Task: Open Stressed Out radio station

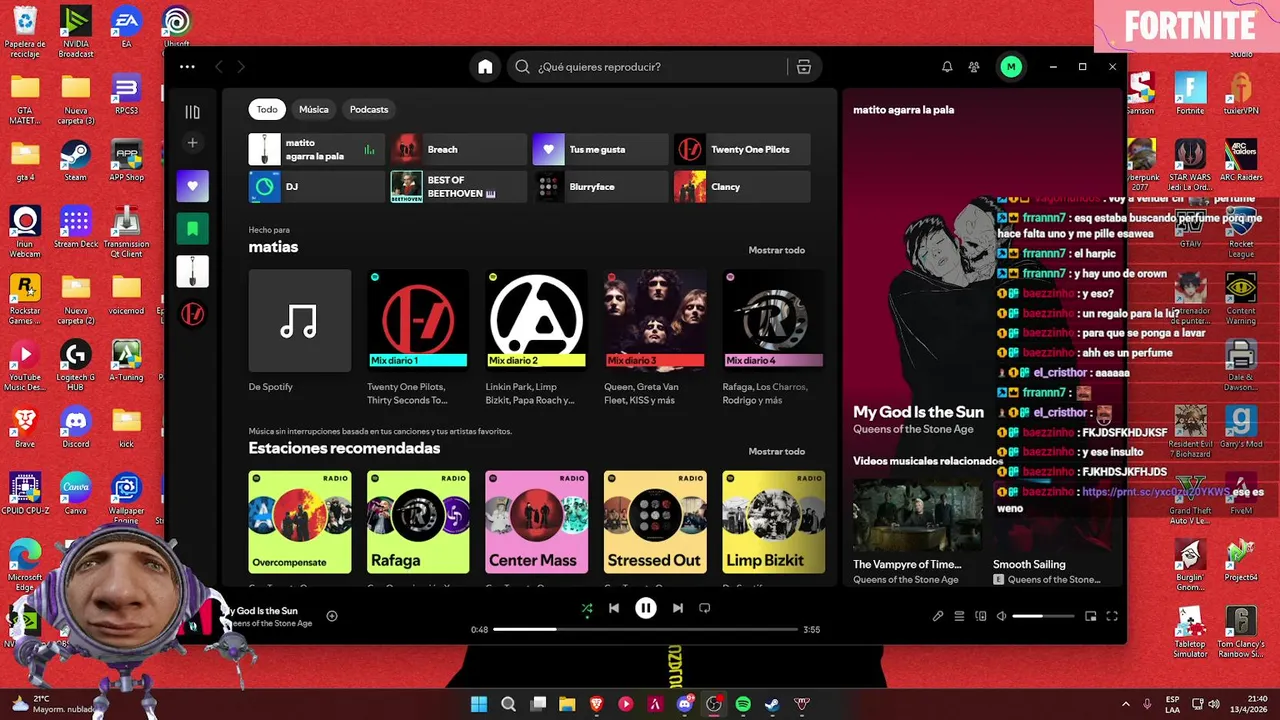Action: pyautogui.click(x=655, y=522)
